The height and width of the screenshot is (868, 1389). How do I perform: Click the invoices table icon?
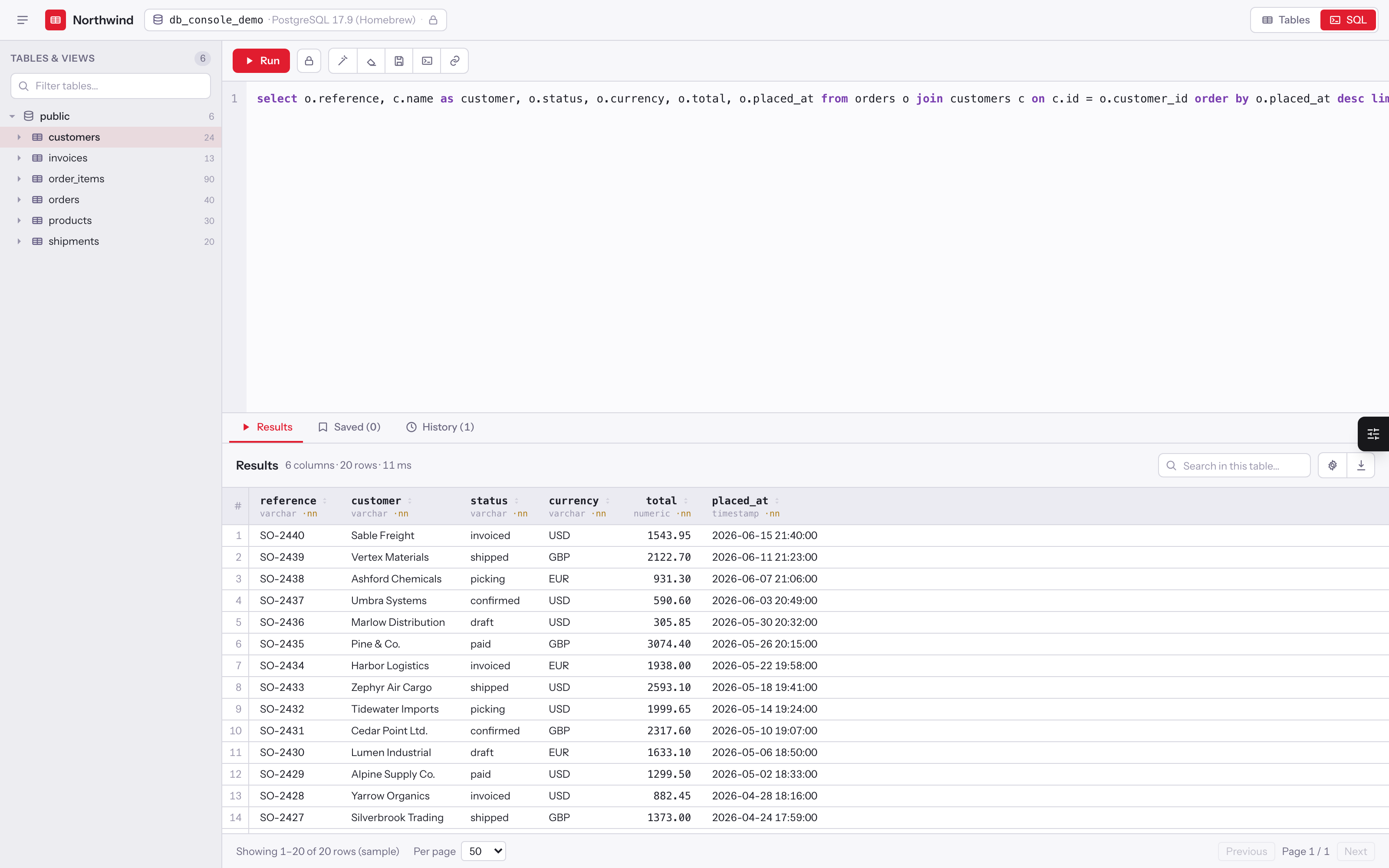tap(37, 158)
